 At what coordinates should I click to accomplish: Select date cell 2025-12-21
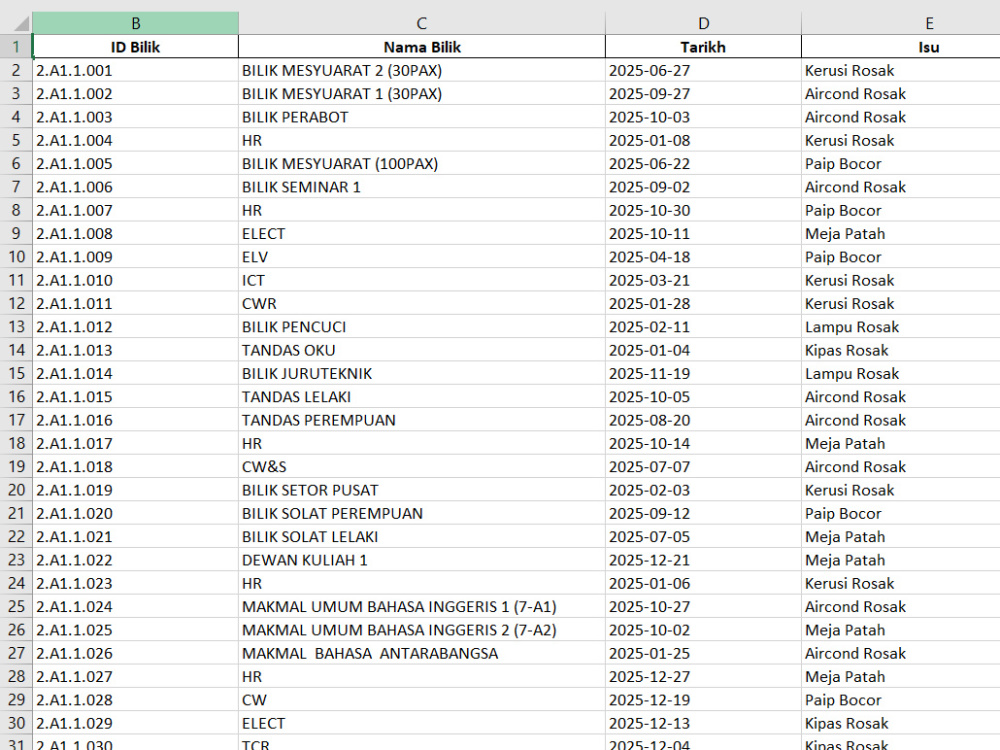[703, 560]
